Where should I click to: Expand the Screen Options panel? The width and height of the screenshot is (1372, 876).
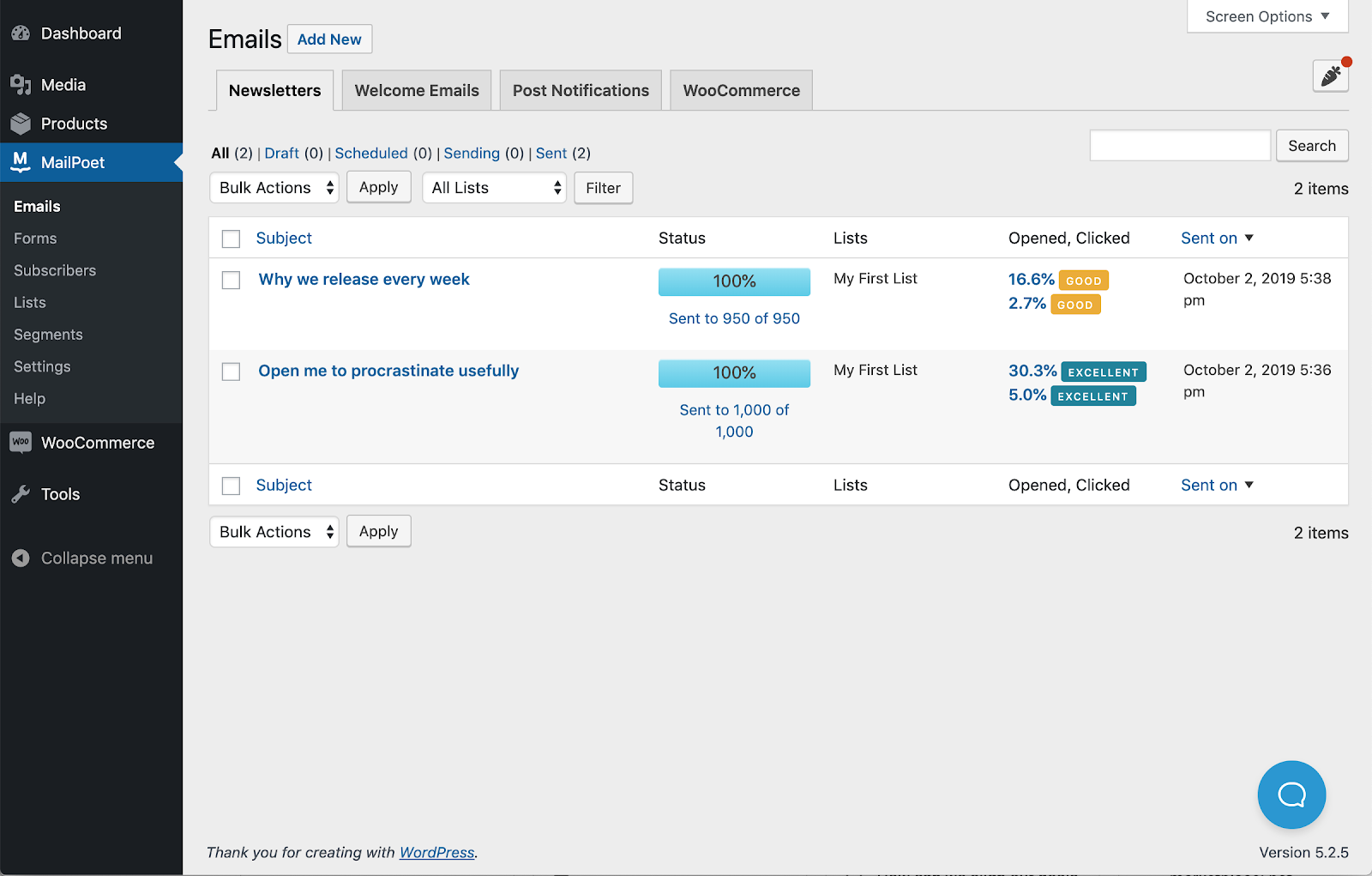[1267, 16]
